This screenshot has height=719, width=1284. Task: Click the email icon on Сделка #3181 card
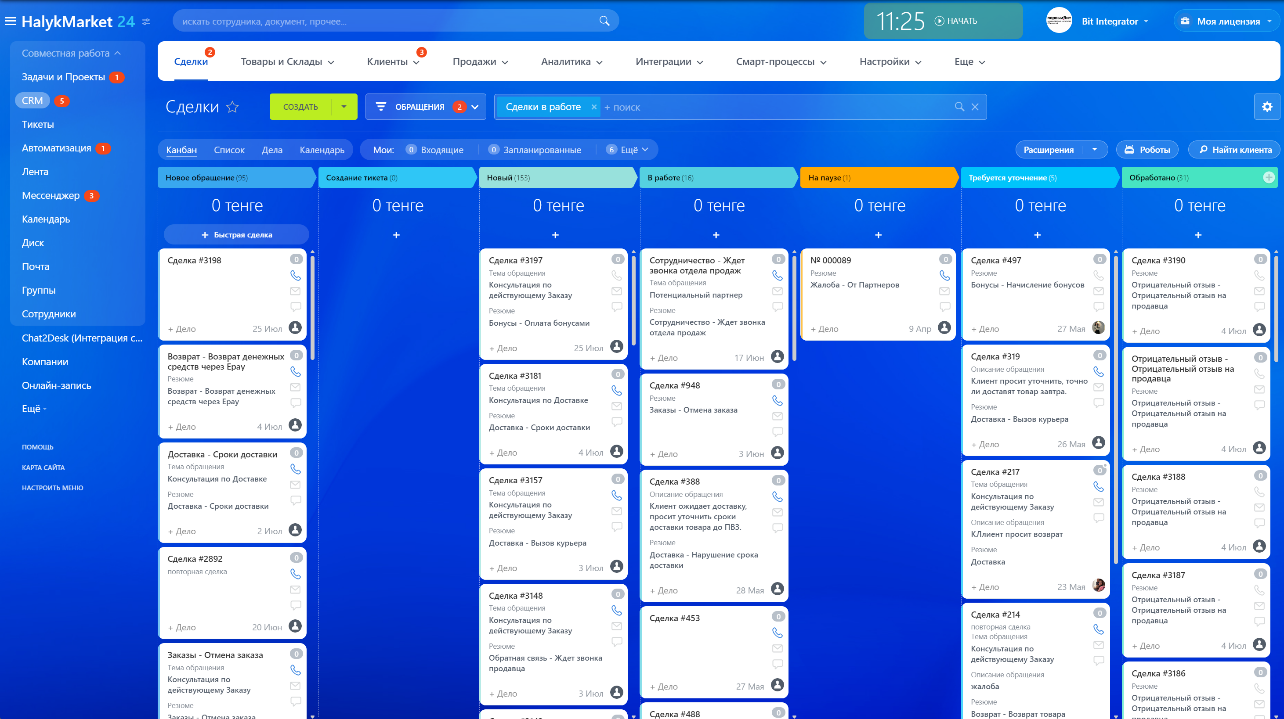click(x=616, y=407)
